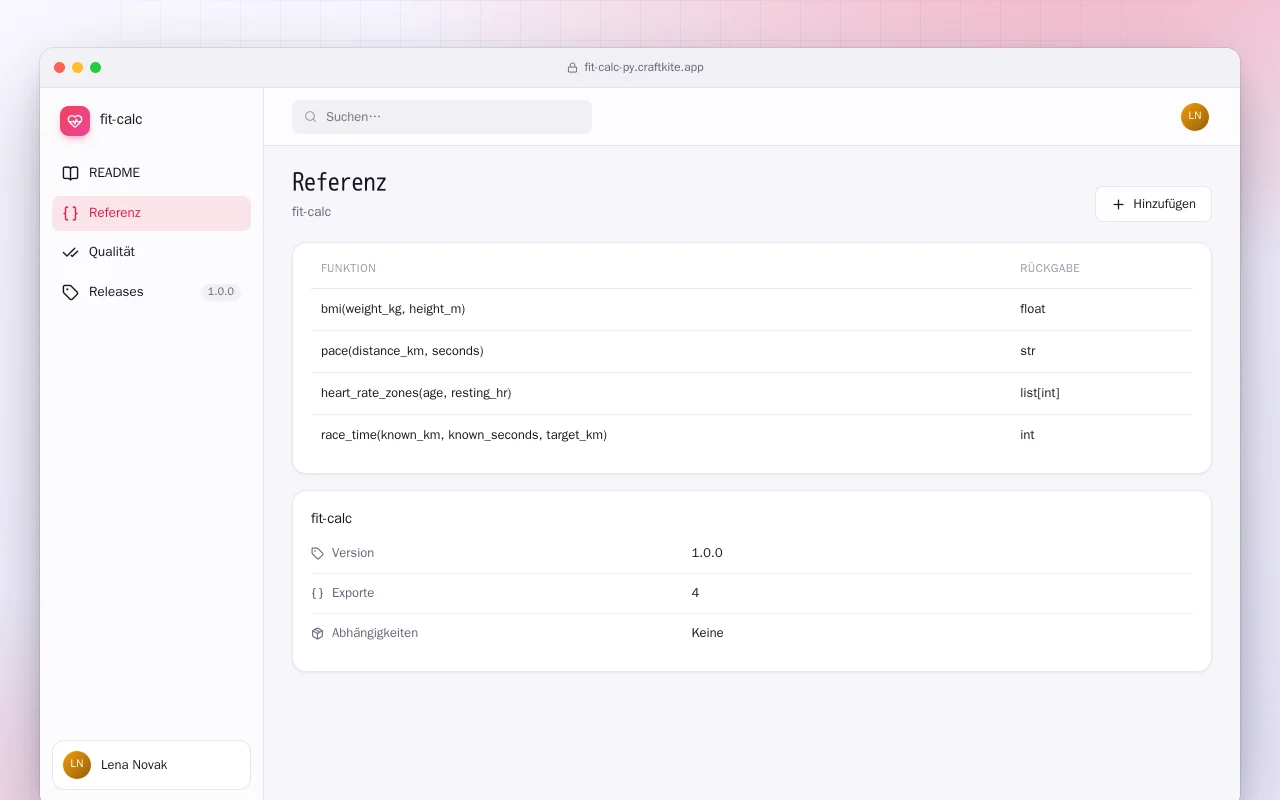Select the pace(distance_km, seconds) row

point(751,352)
